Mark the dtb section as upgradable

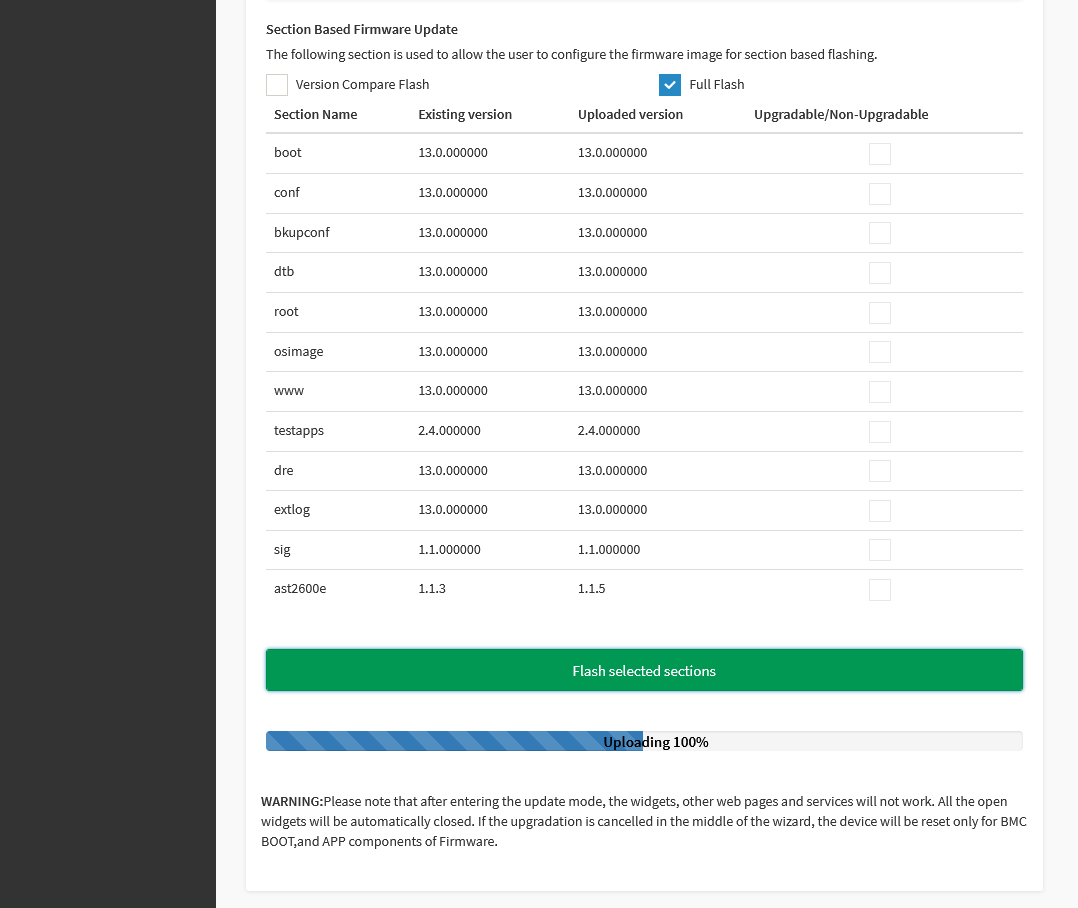879,273
